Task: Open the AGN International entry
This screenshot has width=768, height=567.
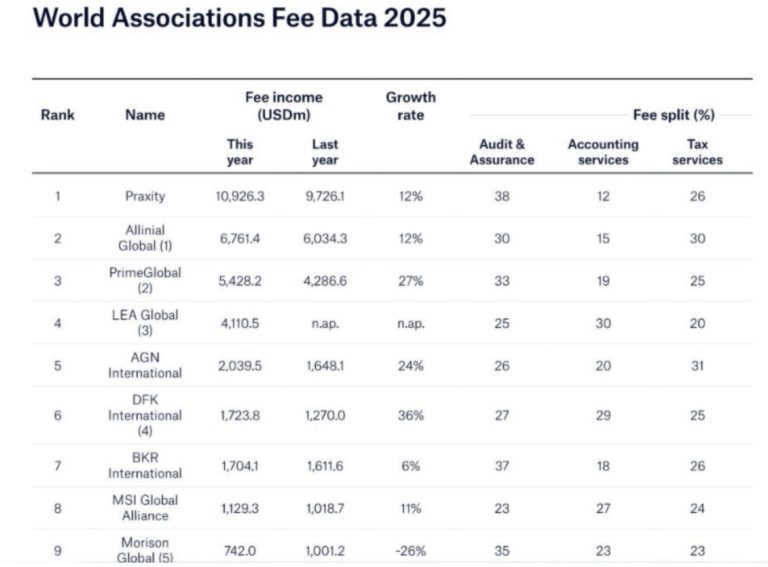Action: click(x=145, y=366)
